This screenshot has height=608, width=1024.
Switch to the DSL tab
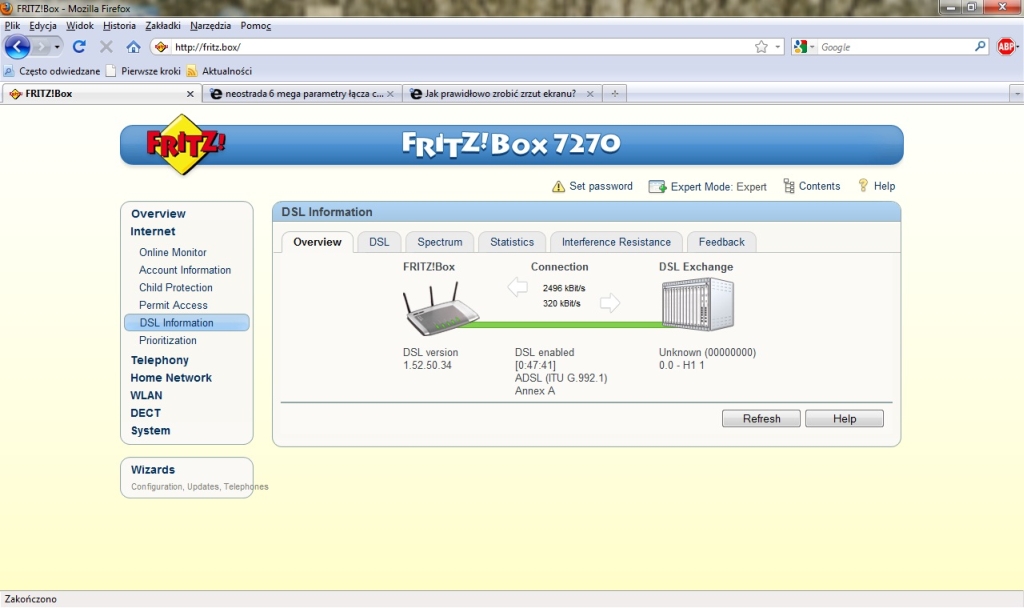379,242
